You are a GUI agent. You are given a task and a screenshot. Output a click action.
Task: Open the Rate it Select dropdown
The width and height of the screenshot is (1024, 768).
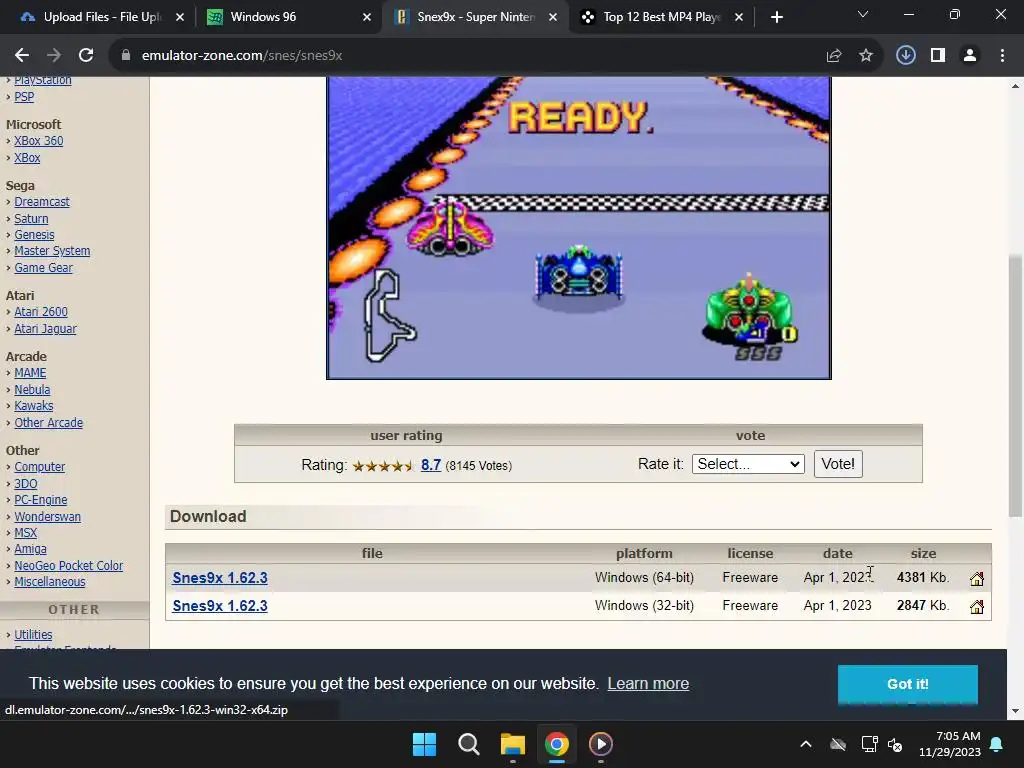click(x=748, y=464)
